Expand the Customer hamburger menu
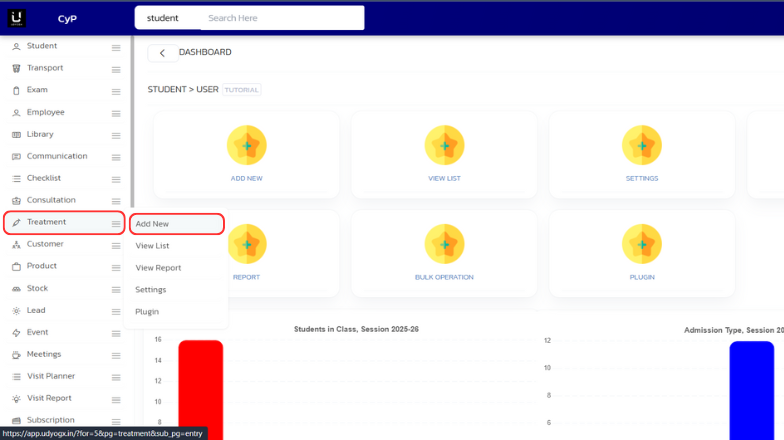This screenshot has width=784, height=440. (116, 245)
